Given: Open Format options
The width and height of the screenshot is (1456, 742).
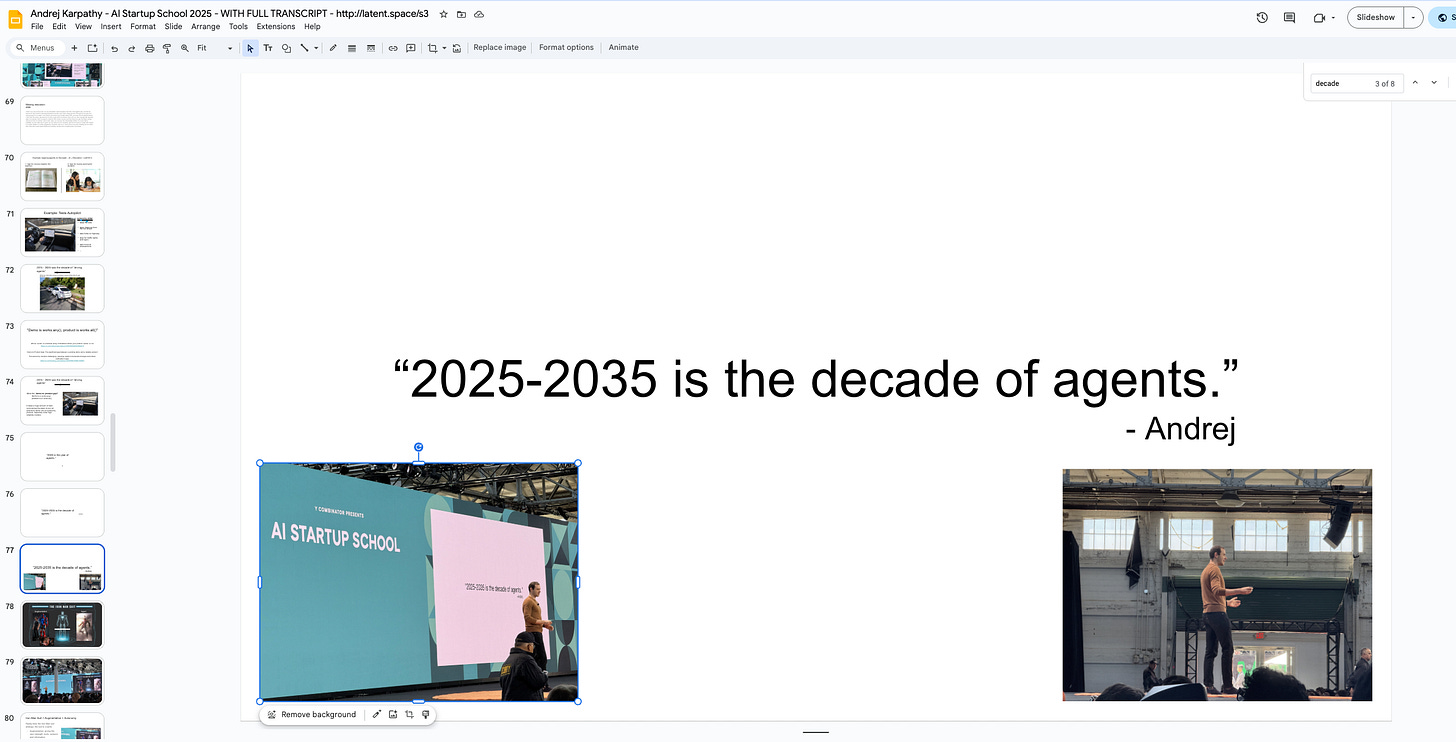Looking at the screenshot, I should click(566, 48).
